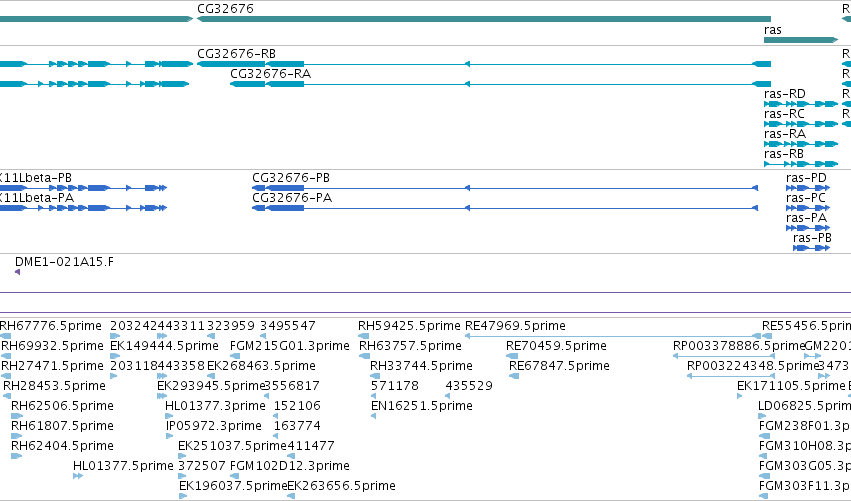Click the ras-PD protein label
The height and width of the screenshot is (501, 851).
point(806,178)
